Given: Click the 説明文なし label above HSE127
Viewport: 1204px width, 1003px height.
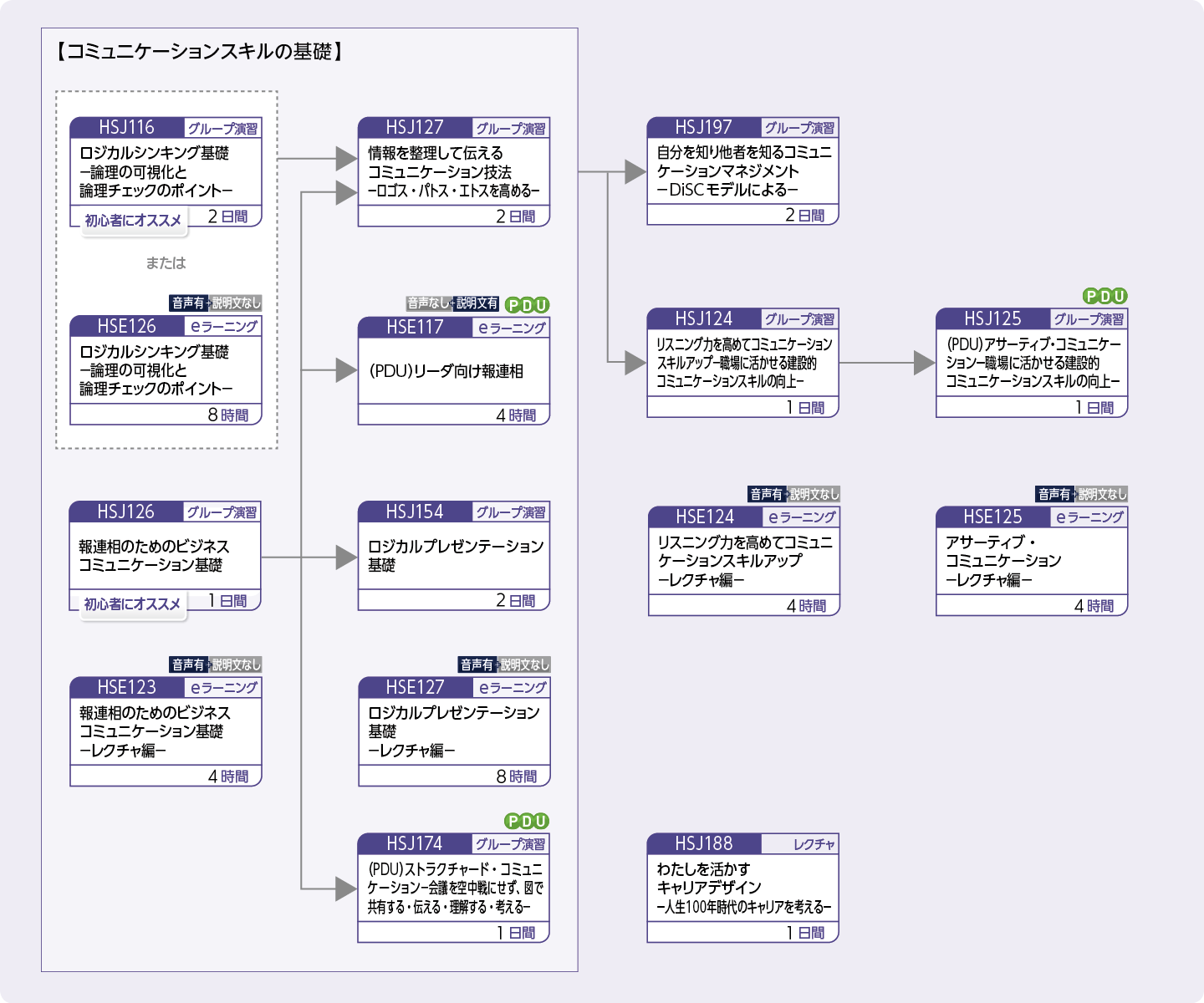Looking at the screenshot, I should coord(524,664).
